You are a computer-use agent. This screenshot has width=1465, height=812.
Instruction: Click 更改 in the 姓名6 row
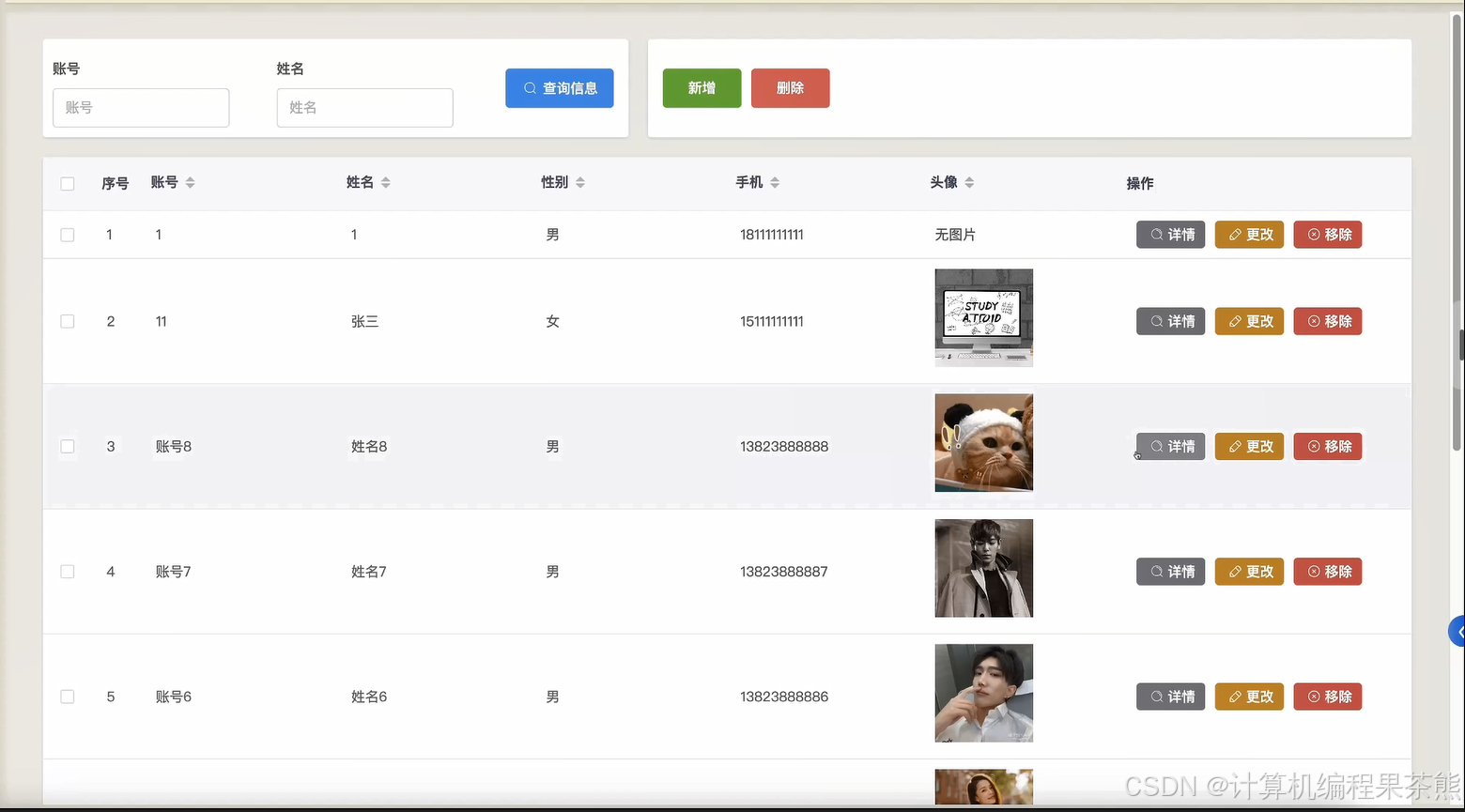coord(1250,697)
